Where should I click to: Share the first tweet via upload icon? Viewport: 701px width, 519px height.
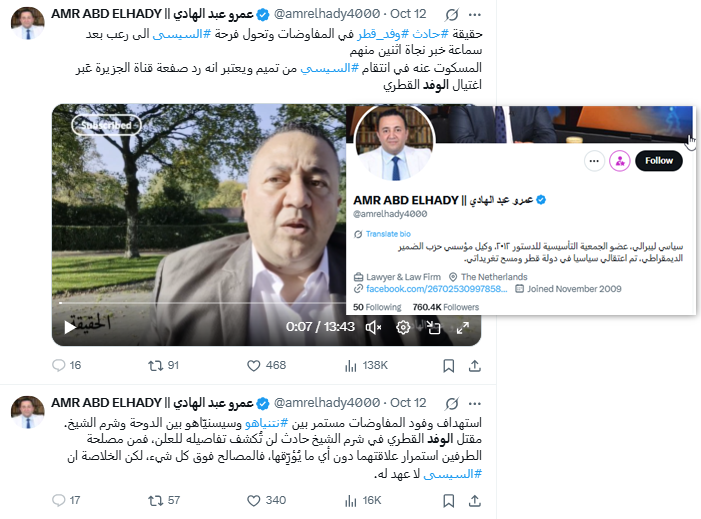click(x=474, y=366)
